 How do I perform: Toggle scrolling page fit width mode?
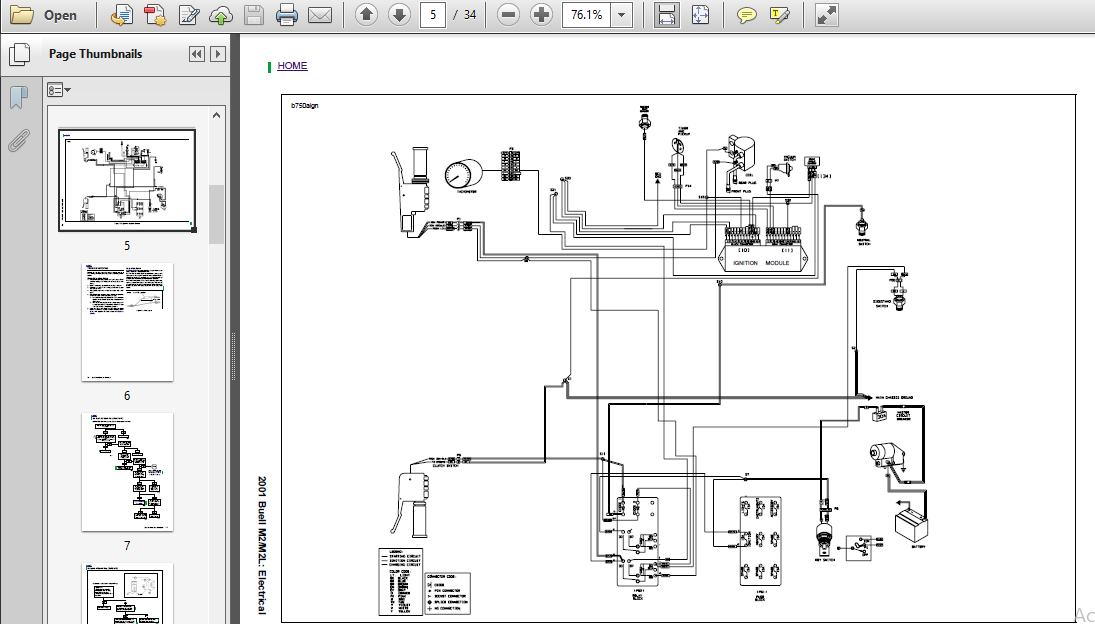coord(667,15)
